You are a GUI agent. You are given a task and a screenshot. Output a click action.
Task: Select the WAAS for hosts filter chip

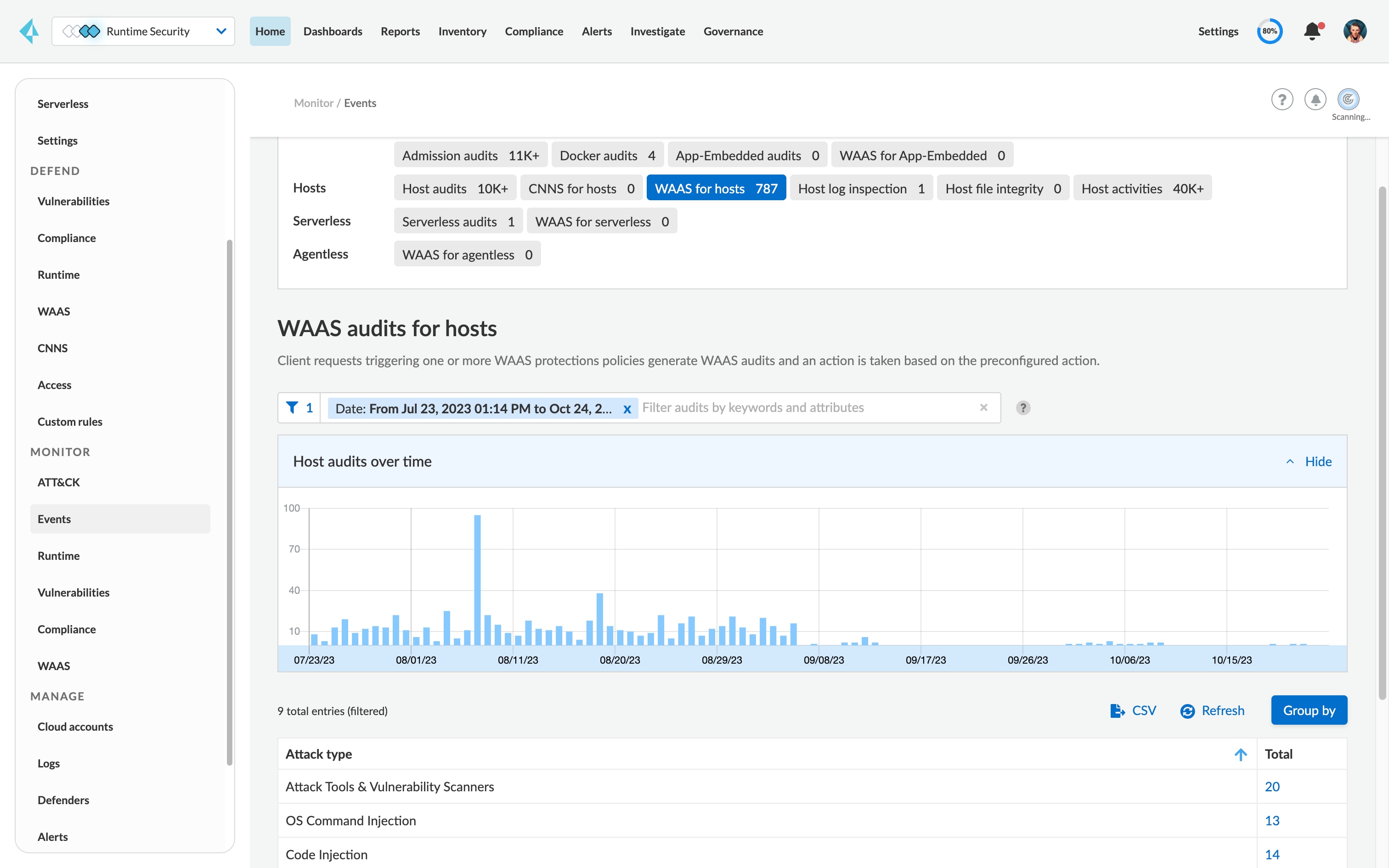716,188
